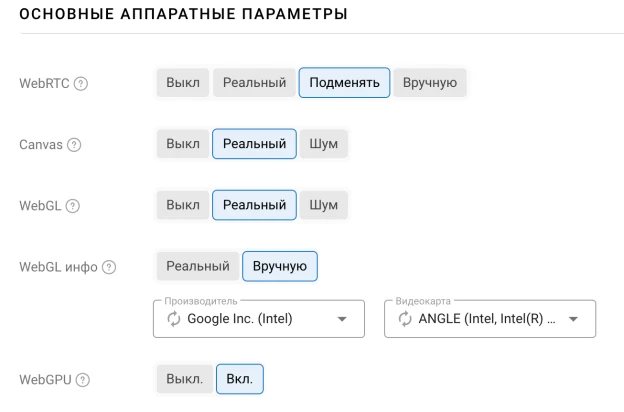
Task: Click the WebGPU help question-mark icon
Action: pos(83,380)
